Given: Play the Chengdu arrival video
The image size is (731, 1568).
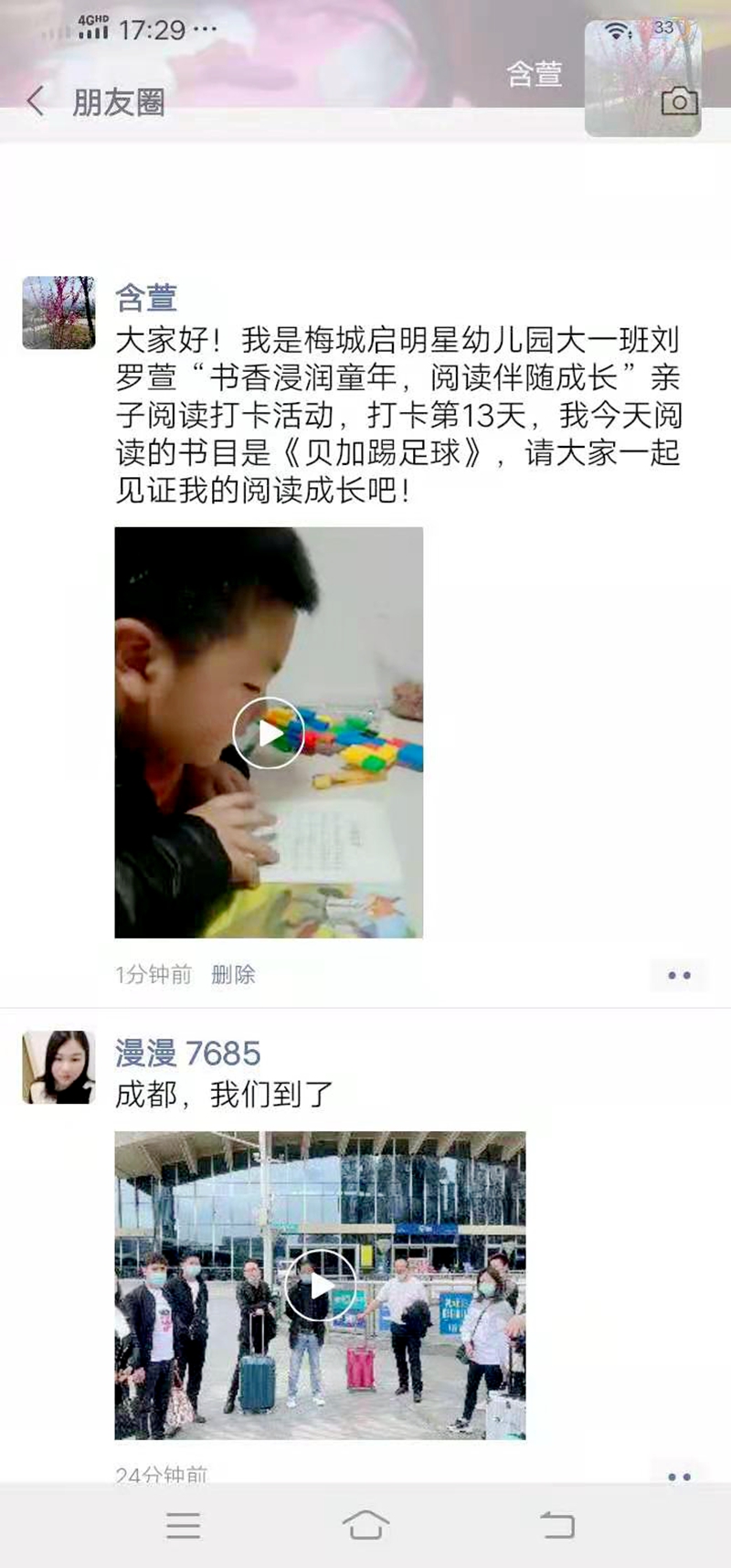Looking at the screenshot, I should [x=320, y=1286].
